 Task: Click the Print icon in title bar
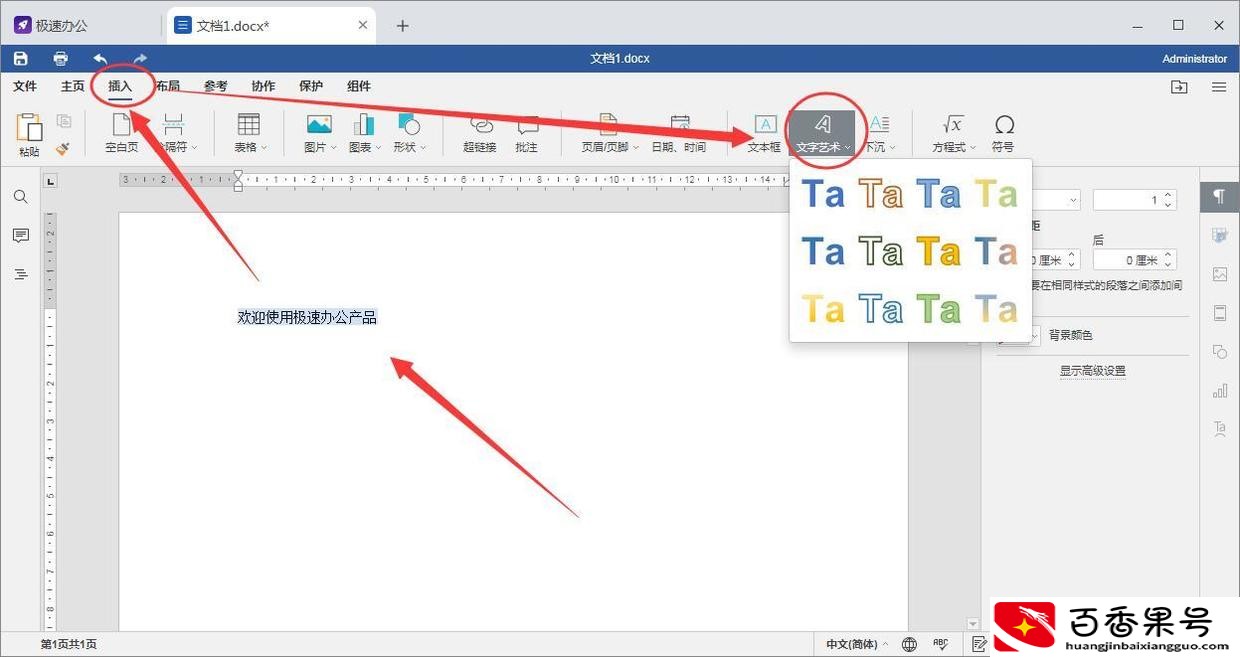point(60,59)
